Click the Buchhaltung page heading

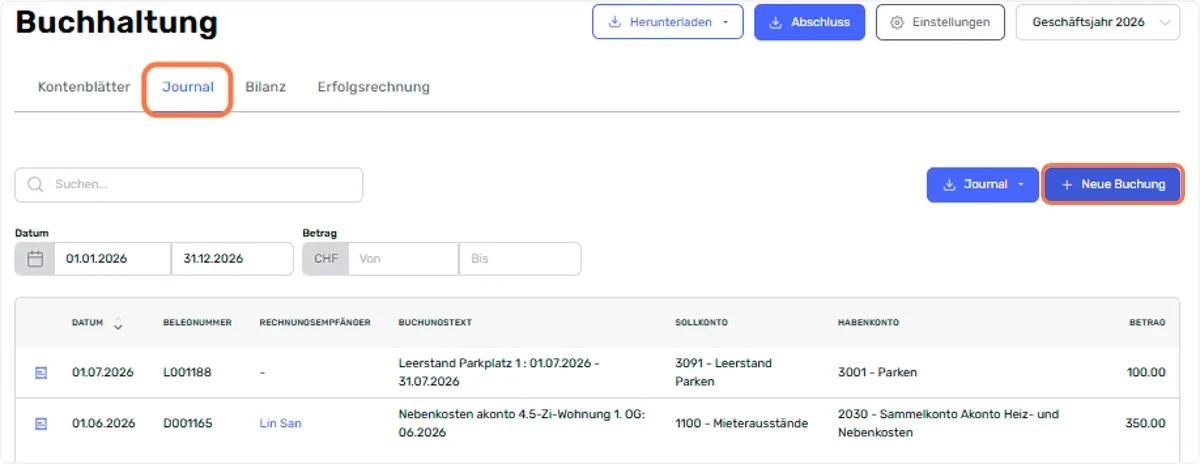tap(116, 22)
